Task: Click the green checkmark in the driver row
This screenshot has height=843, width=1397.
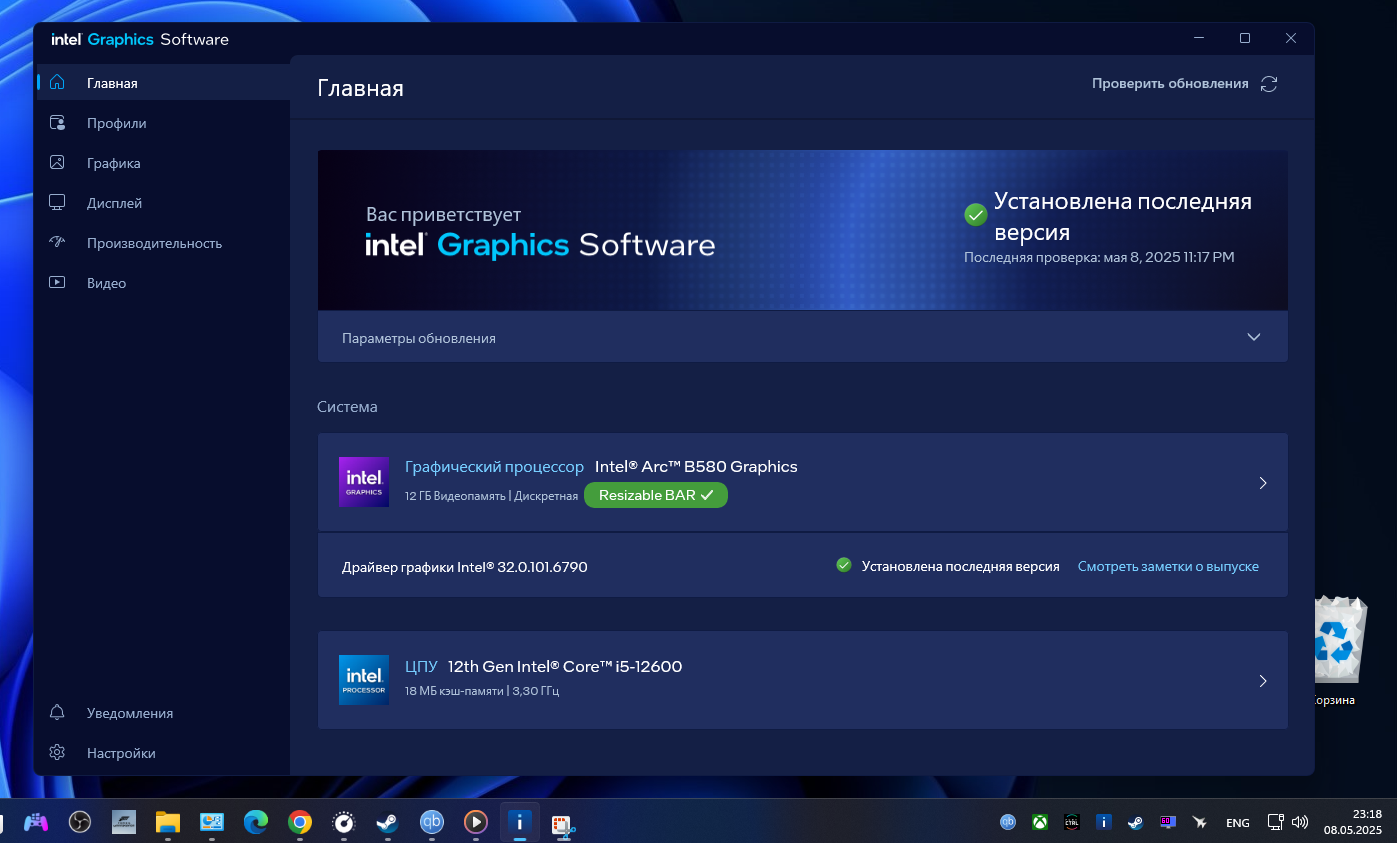Action: (844, 565)
